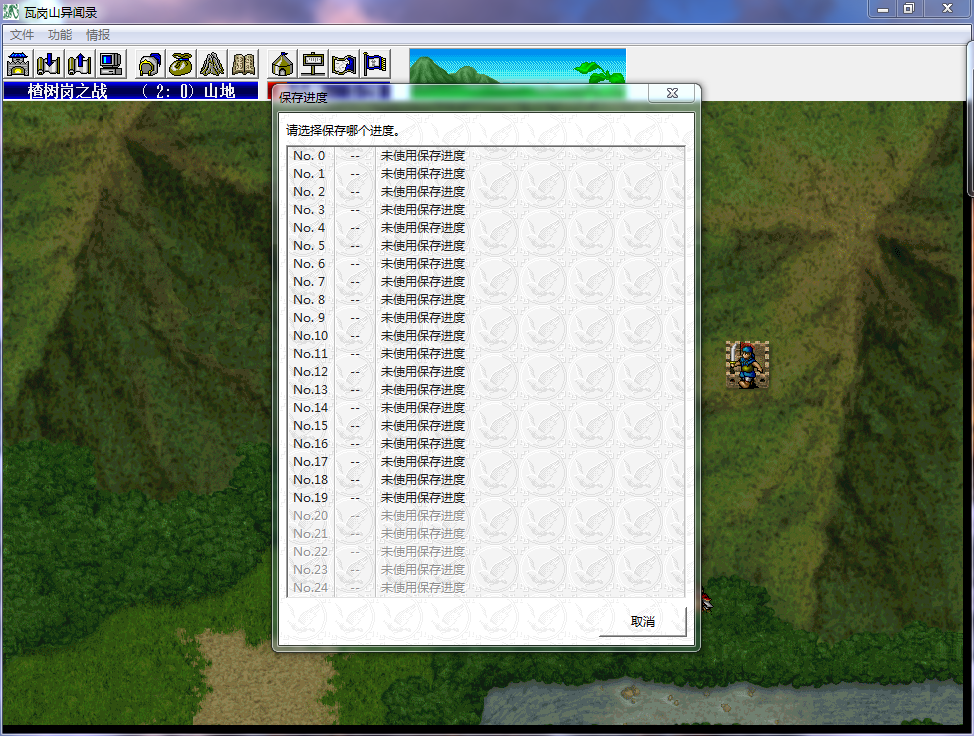974x736 pixels.
Task: Open the money bag items icon
Action: tap(181, 63)
